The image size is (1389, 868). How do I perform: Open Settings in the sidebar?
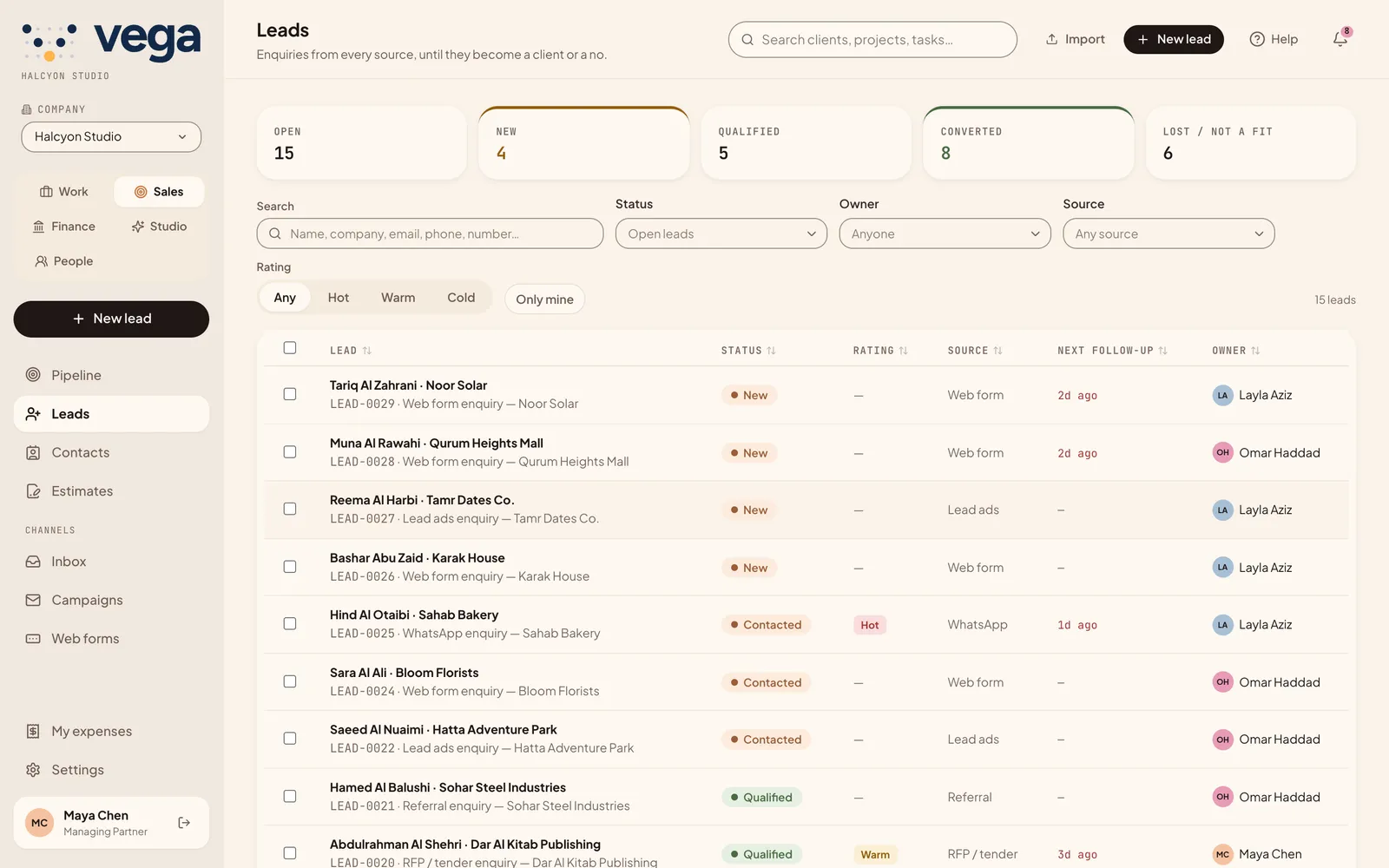(x=111, y=770)
